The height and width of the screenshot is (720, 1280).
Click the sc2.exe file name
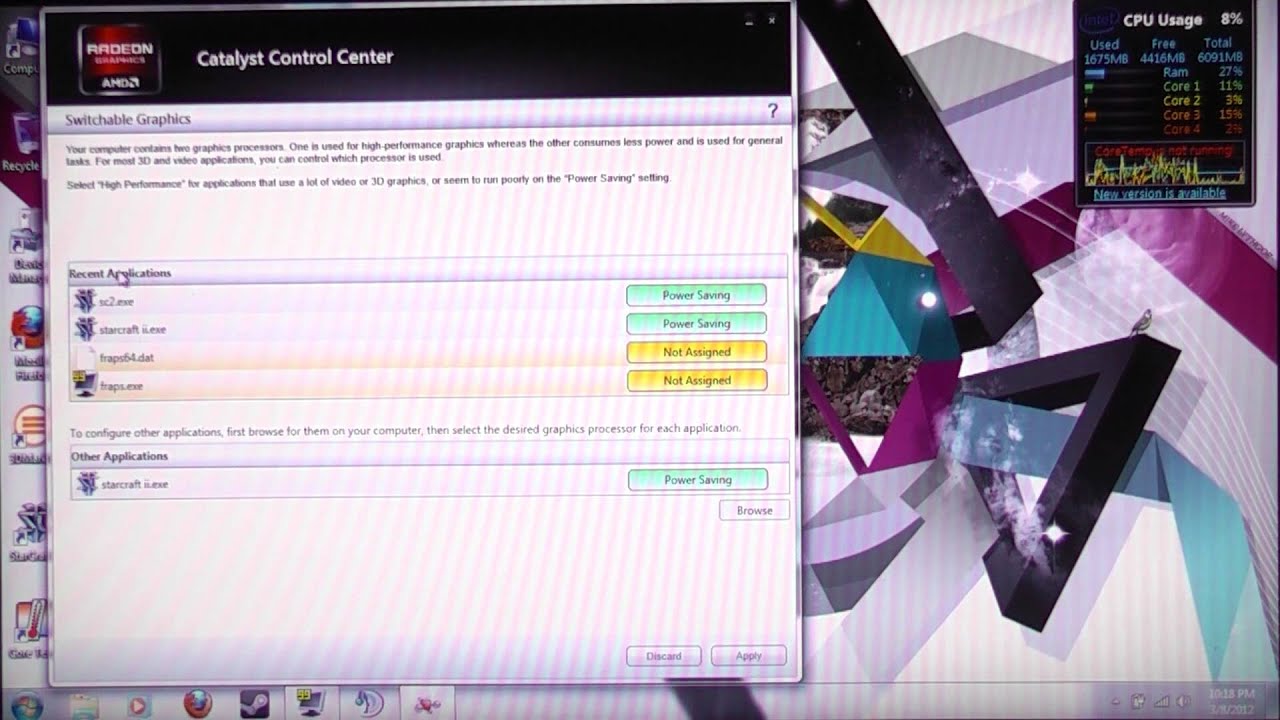click(116, 301)
